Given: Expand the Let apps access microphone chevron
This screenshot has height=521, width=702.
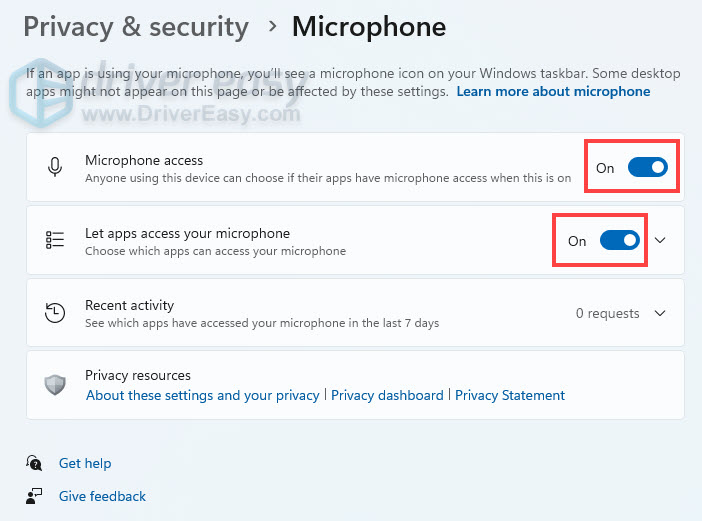Looking at the screenshot, I should coord(660,240).
